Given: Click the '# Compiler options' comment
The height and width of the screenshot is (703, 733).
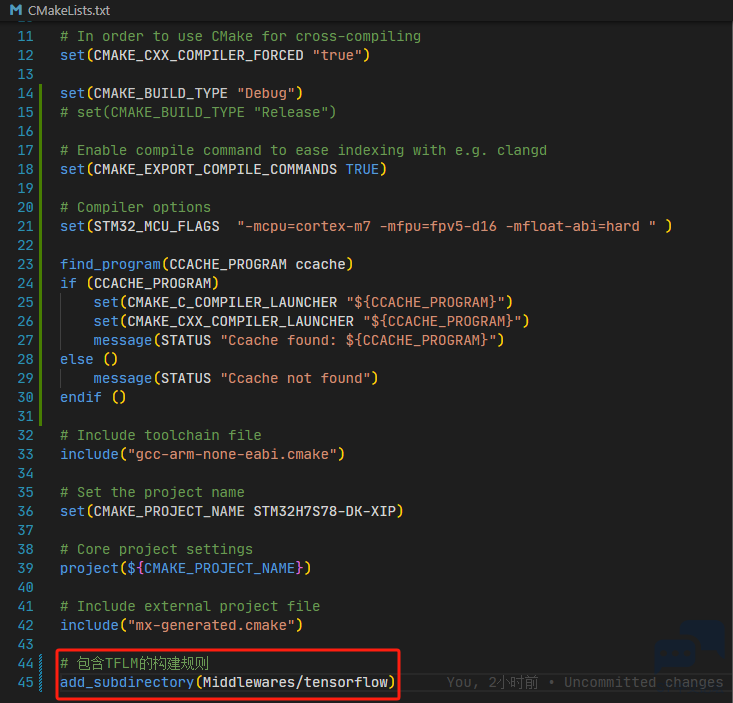Looking at the screenshot, I should click(x=136, y=208).
